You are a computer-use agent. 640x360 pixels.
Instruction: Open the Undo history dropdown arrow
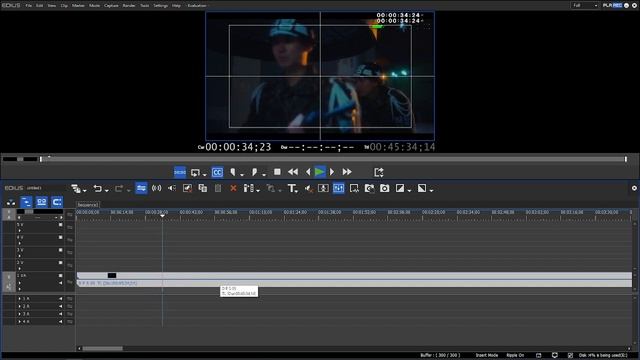pos(107,190)
